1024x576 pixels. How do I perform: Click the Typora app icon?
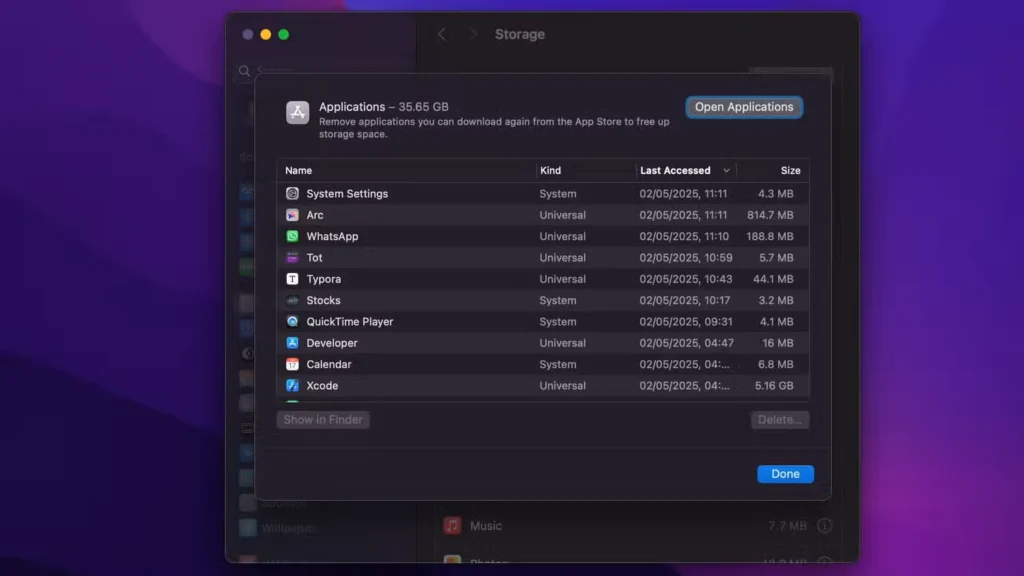pyautogui.click(x=292, y=279)
